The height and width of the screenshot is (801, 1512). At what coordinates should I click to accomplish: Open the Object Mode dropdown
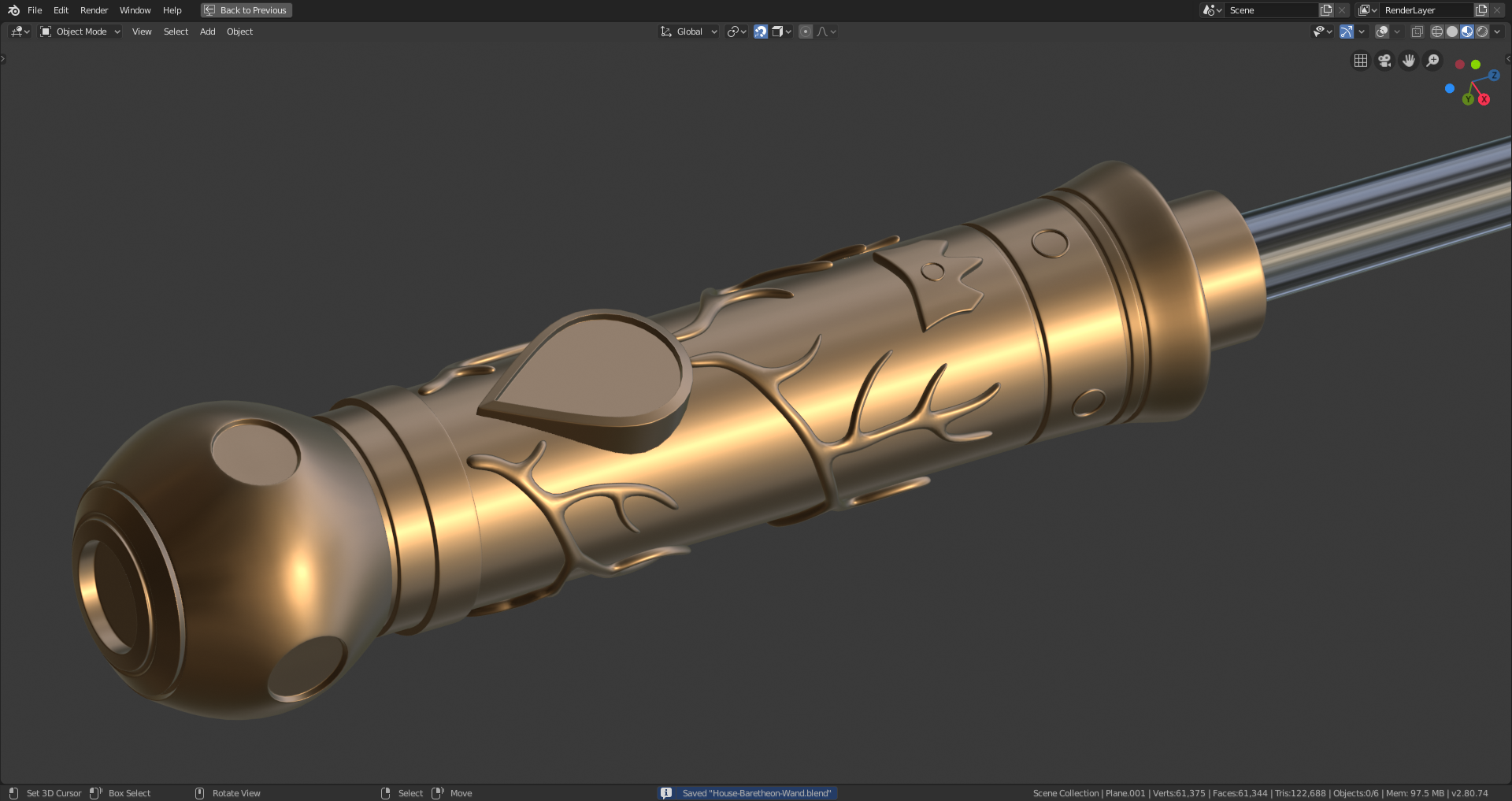point(80,32)
